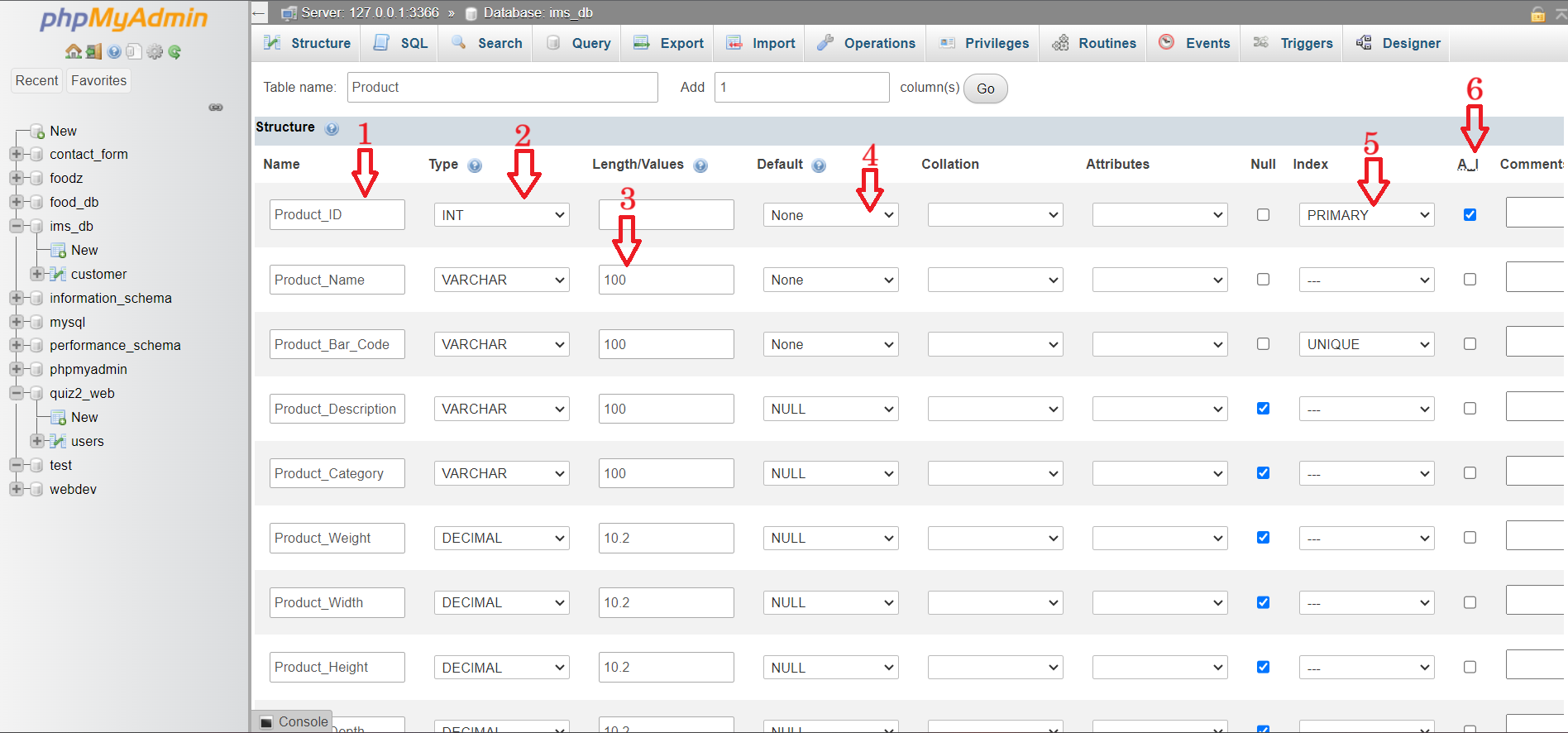The width and height of the screenshot is (1568, 733).
Task: Uncheck Null checkbox for Product_Width
Action: 1263,602
